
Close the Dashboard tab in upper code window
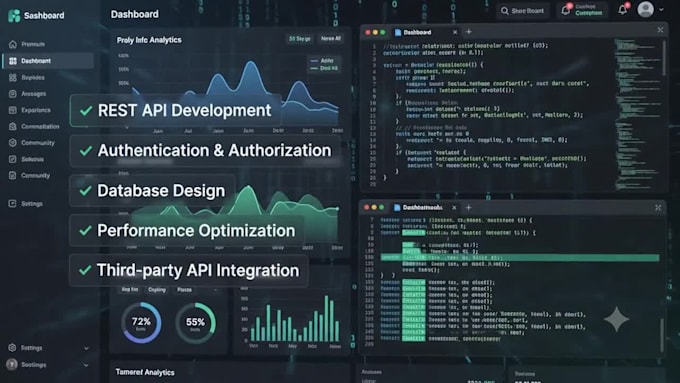[x=454, y=32]
